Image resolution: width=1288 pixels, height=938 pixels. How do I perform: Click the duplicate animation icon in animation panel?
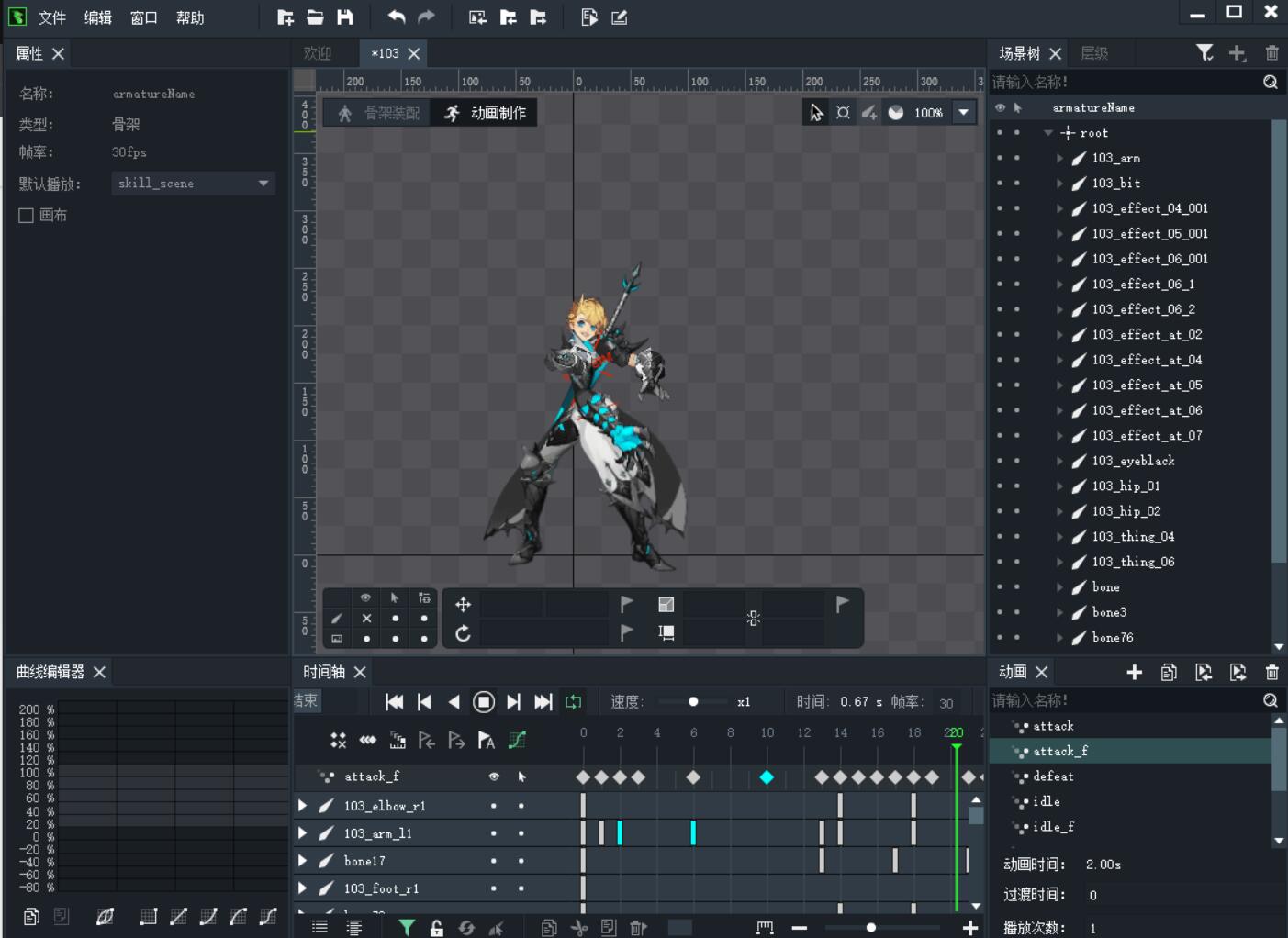click(x=1169, y=673)
